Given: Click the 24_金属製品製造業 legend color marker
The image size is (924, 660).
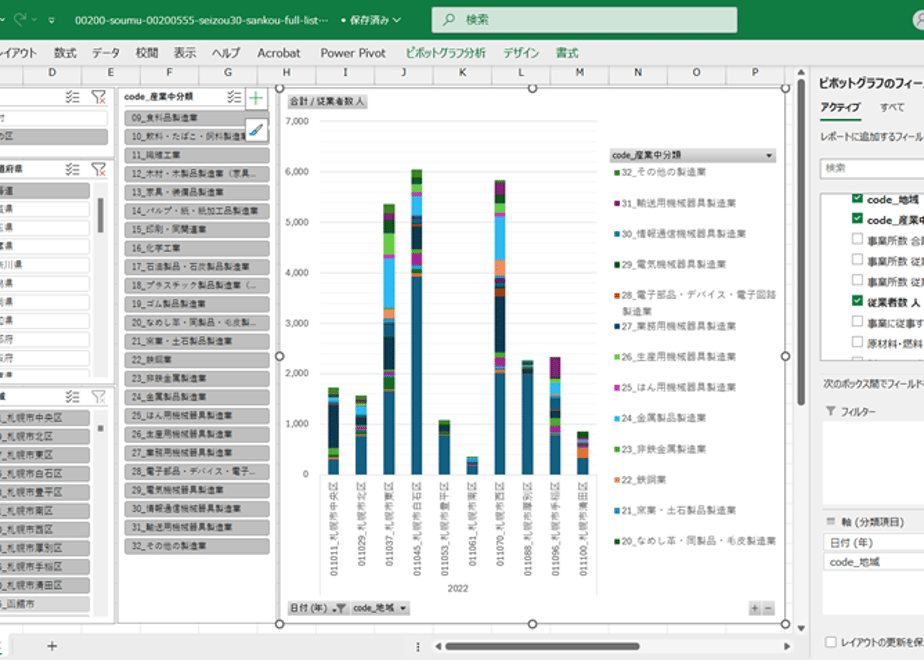Looking at the screenshot, I should [617, 418].
